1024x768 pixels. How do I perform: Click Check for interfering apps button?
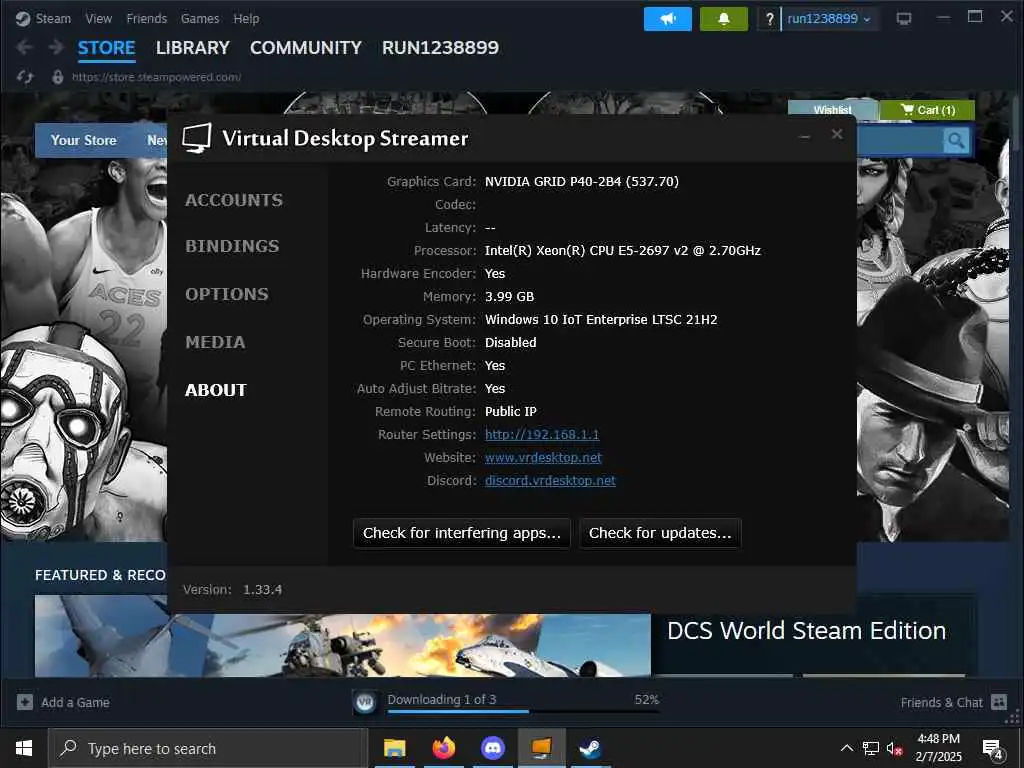pyautogui.click(x=462, y=533)
